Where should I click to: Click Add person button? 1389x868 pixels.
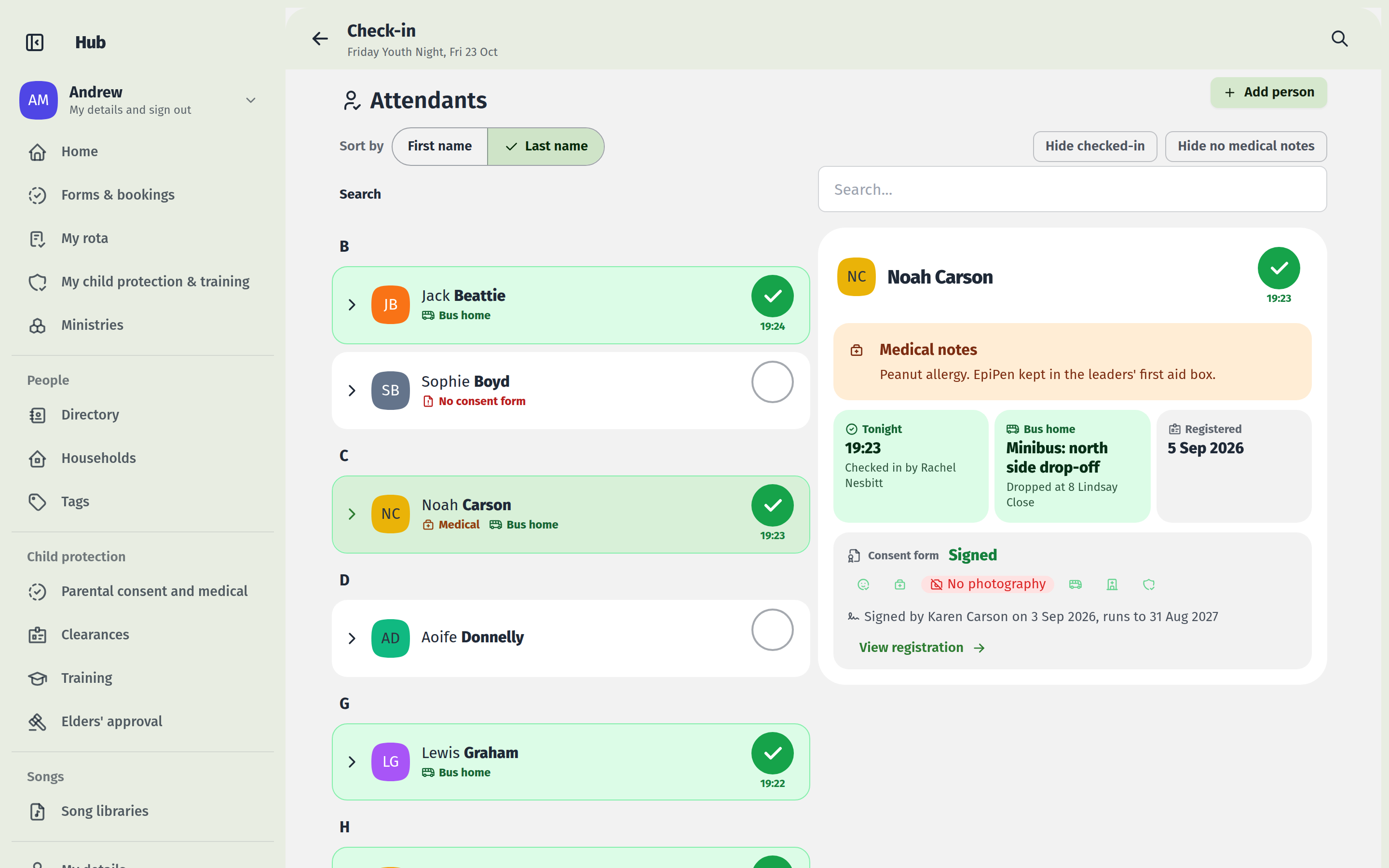pos(1268,93)
